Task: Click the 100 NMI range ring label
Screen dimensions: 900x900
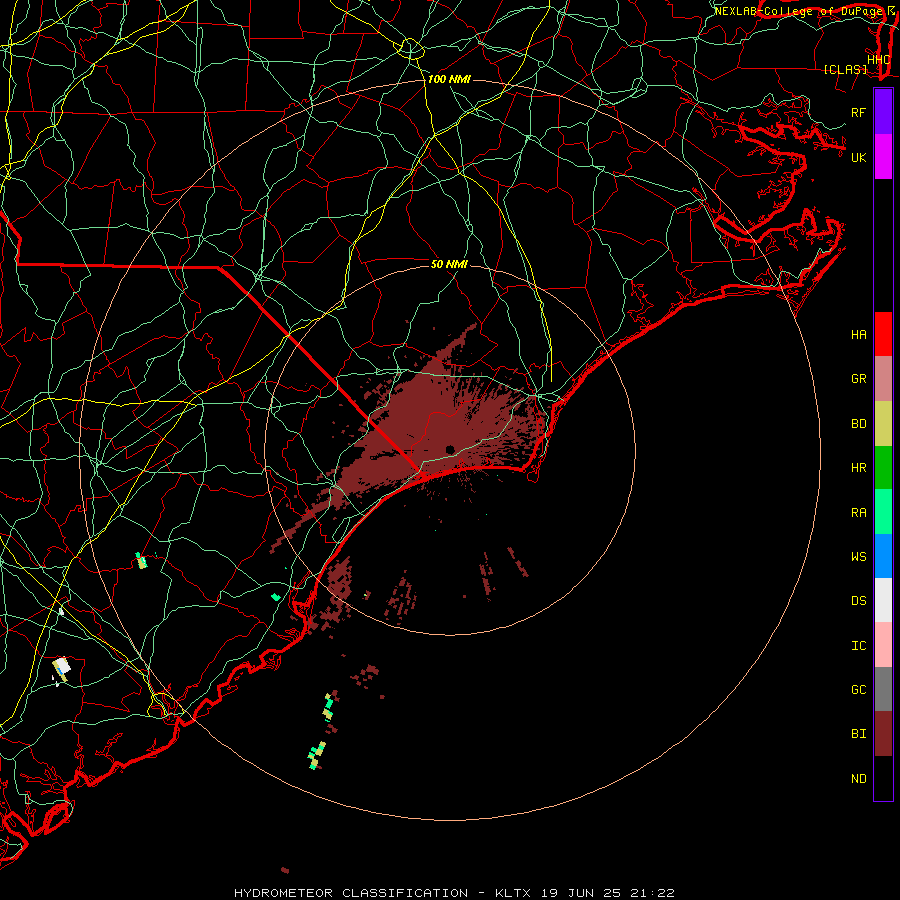Action: pos(449,79)
